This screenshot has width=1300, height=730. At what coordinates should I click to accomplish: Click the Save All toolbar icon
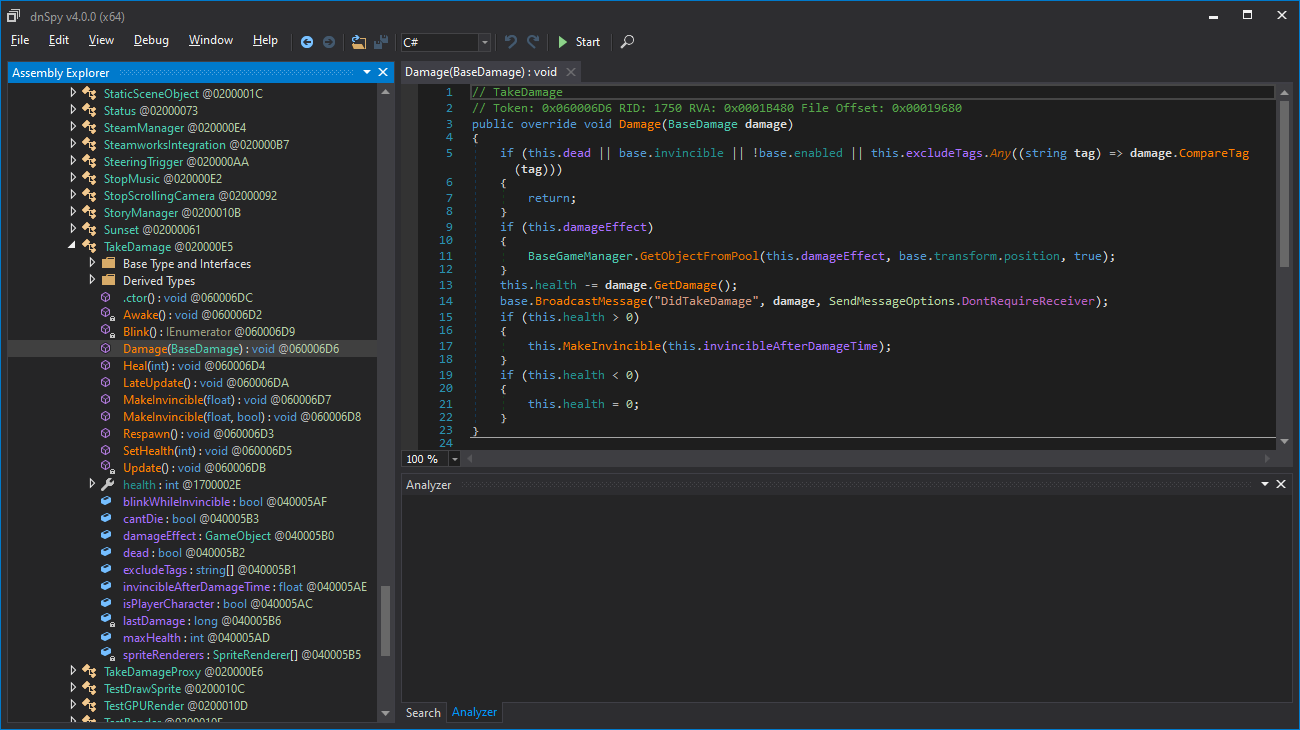[x=381, y=42]
